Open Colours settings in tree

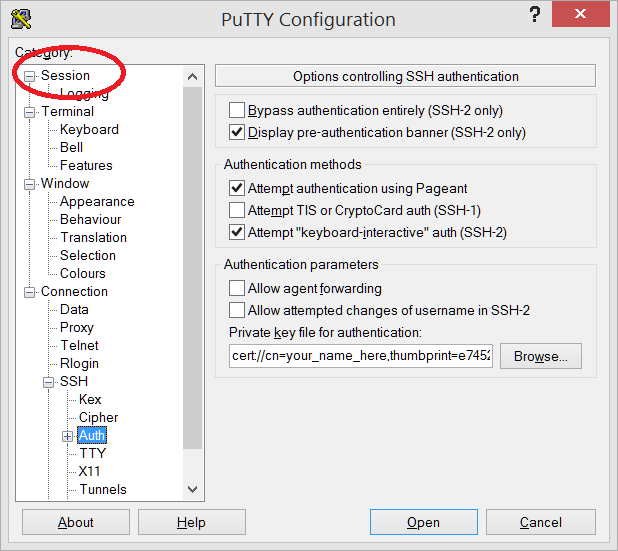83,274
